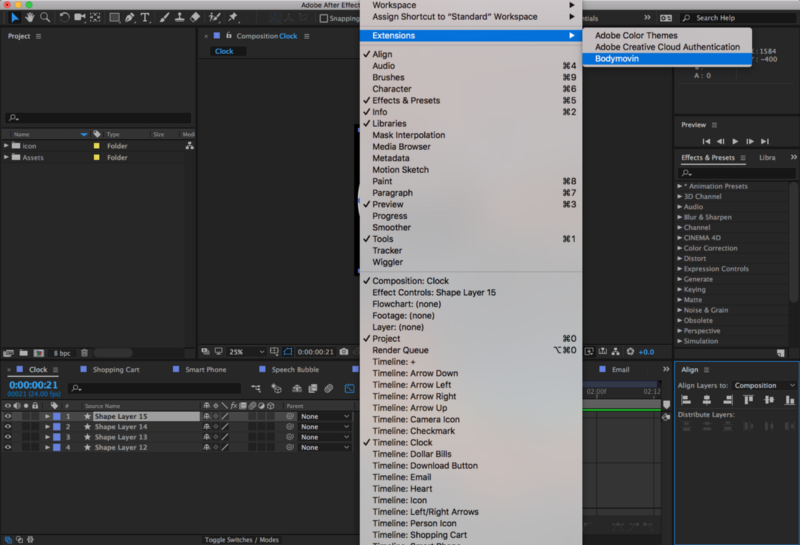The height and width of the screenshot is (545, 800).
Task: Select the Hand tool
Action: (30, 18)
